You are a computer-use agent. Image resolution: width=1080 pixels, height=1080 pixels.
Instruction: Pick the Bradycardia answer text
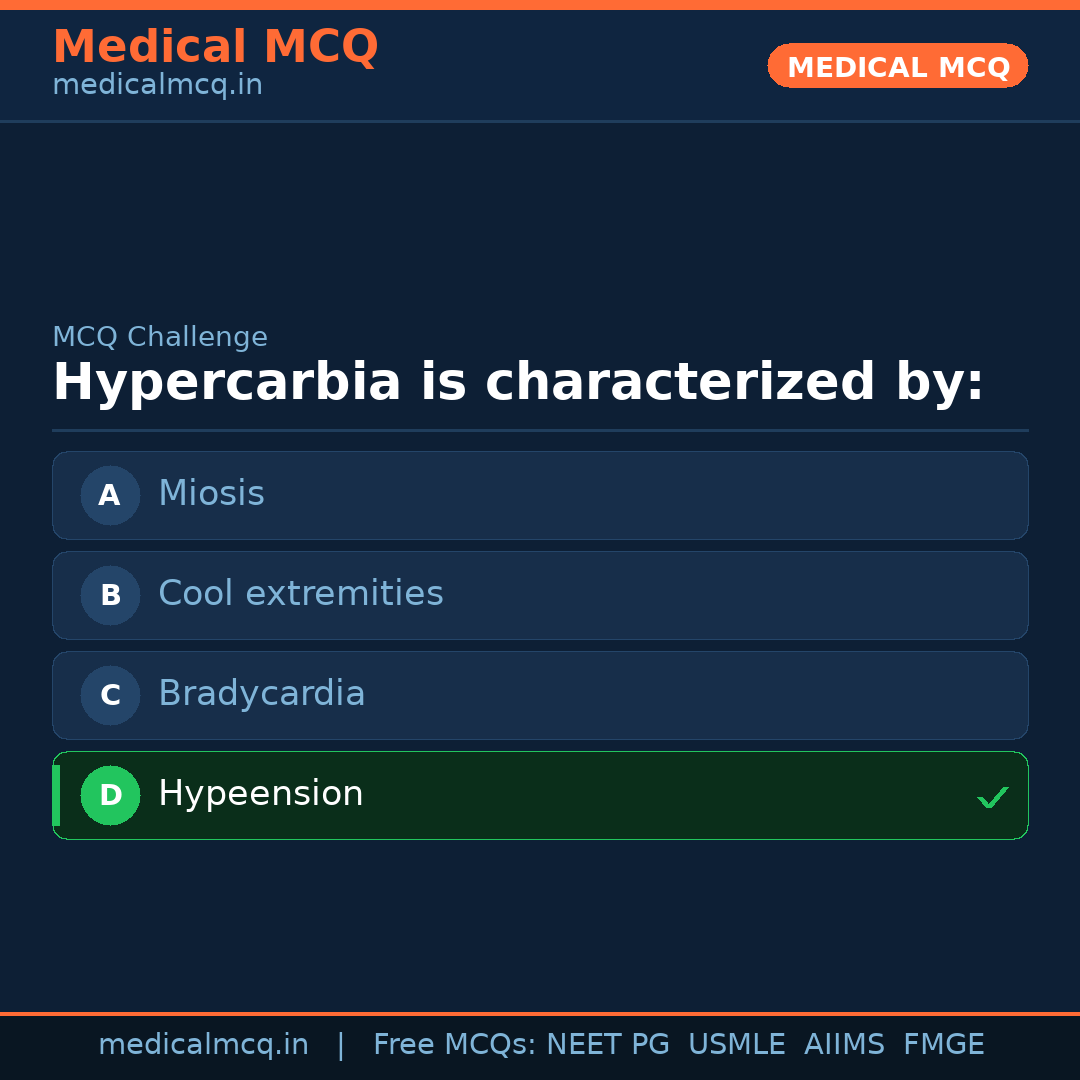coord(261,694)
